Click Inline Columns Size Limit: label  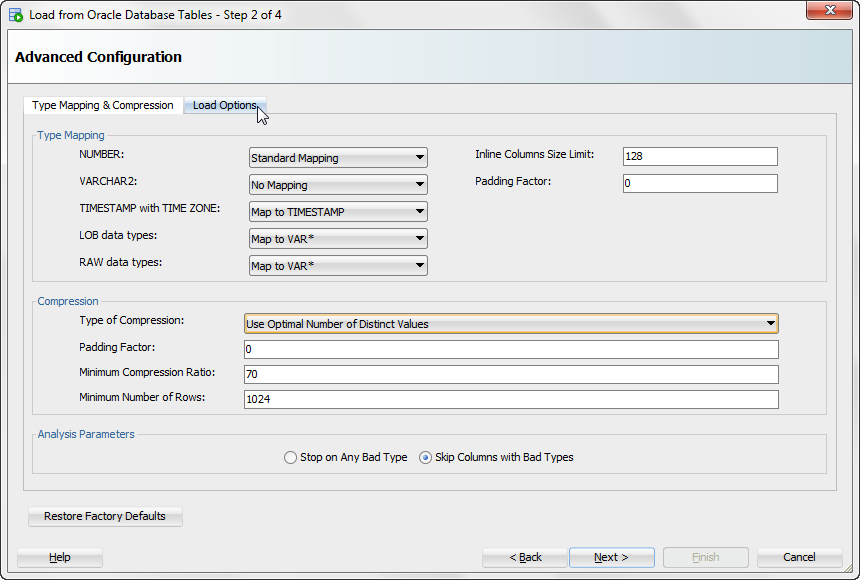point(535,154)
